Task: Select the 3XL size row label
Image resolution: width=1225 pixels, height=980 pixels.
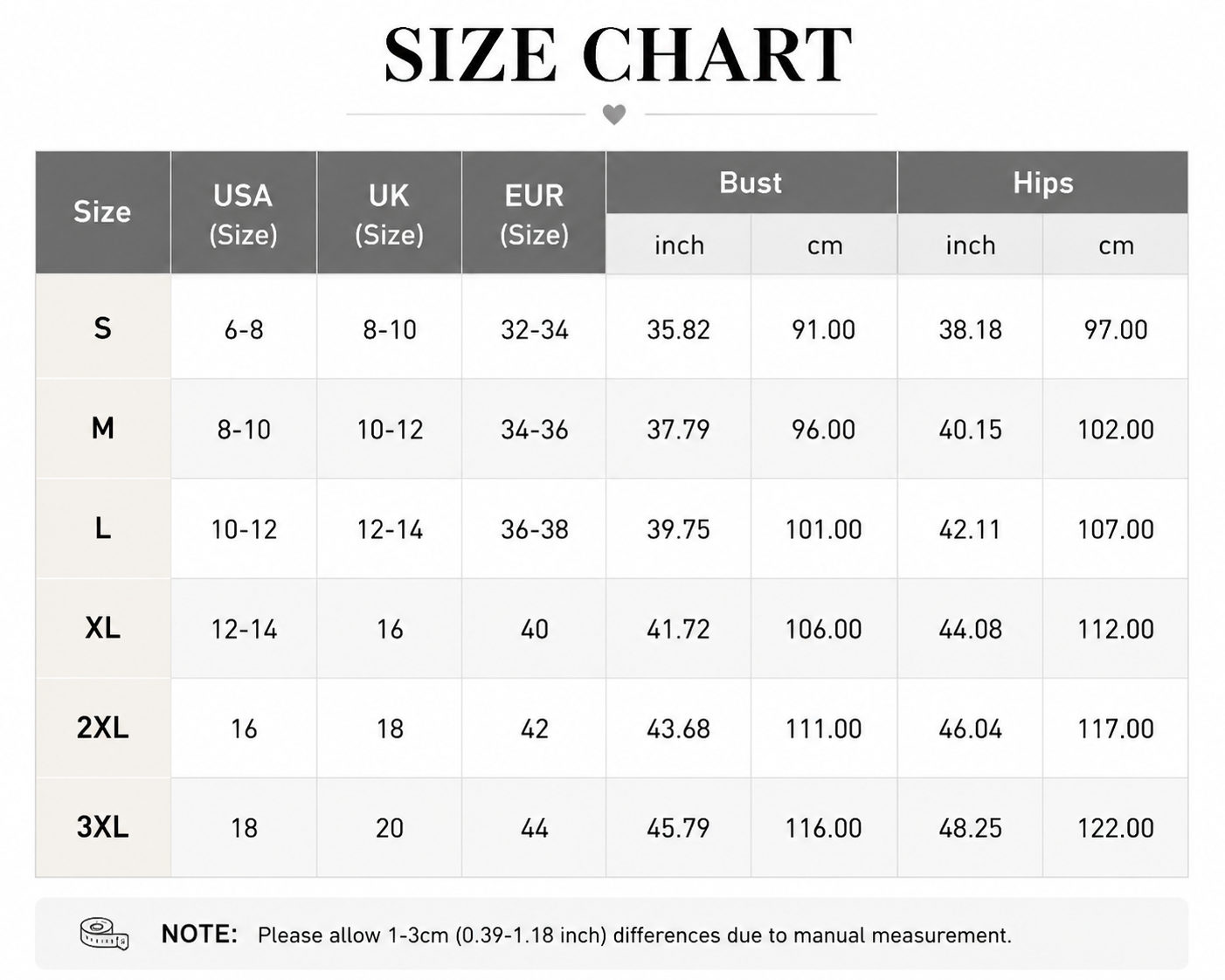Action: point(102,826)
